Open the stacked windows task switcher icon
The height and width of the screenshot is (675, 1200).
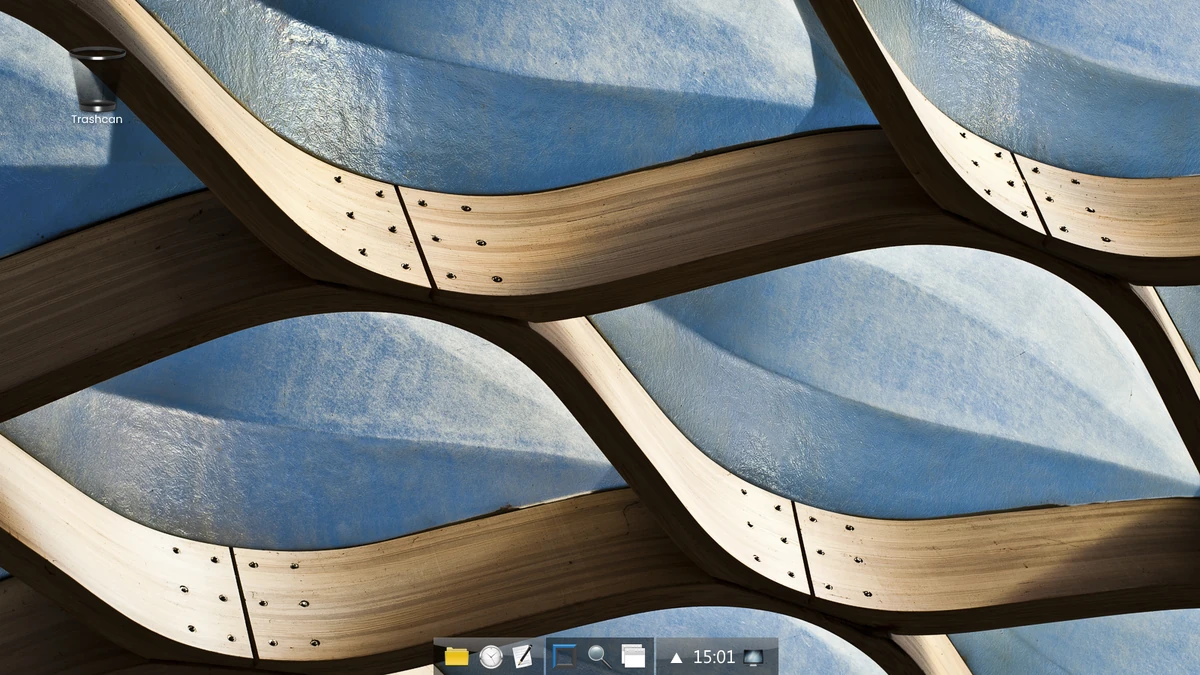tap(632, 657)
